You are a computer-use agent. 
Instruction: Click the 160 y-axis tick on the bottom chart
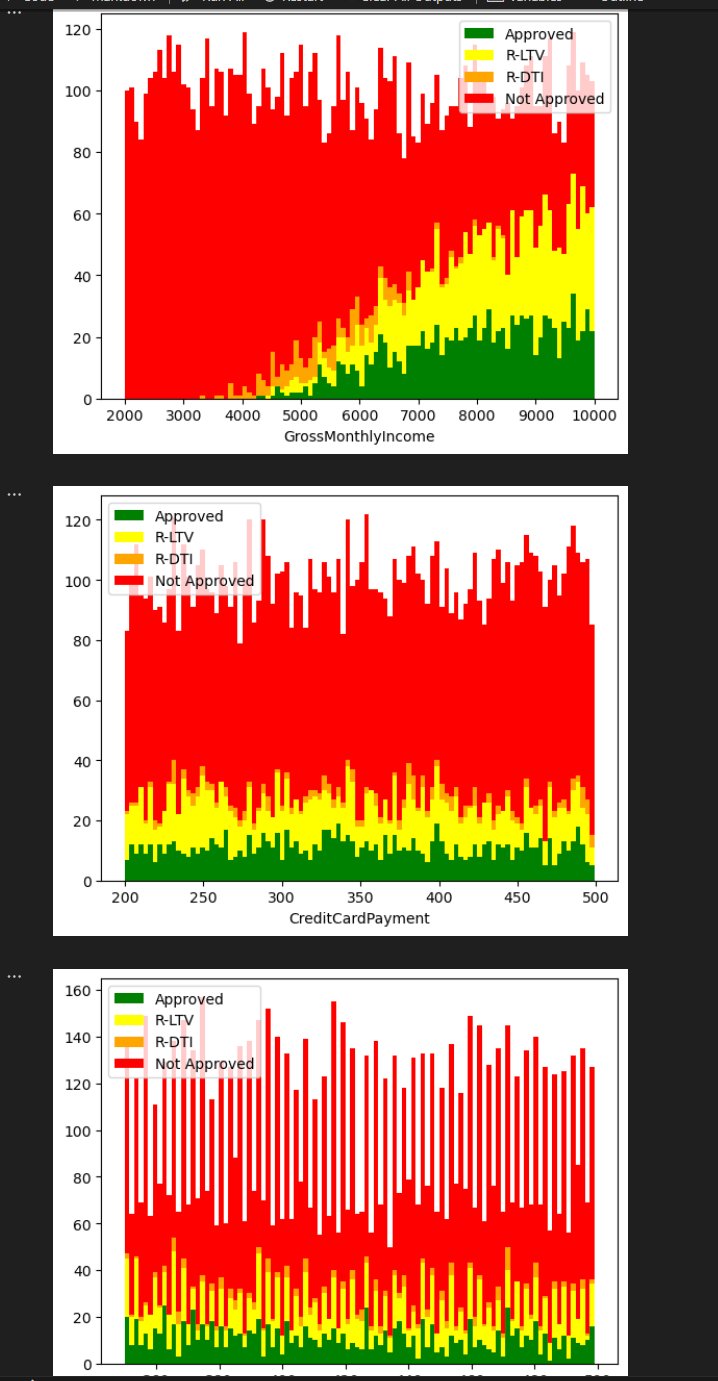80,991
